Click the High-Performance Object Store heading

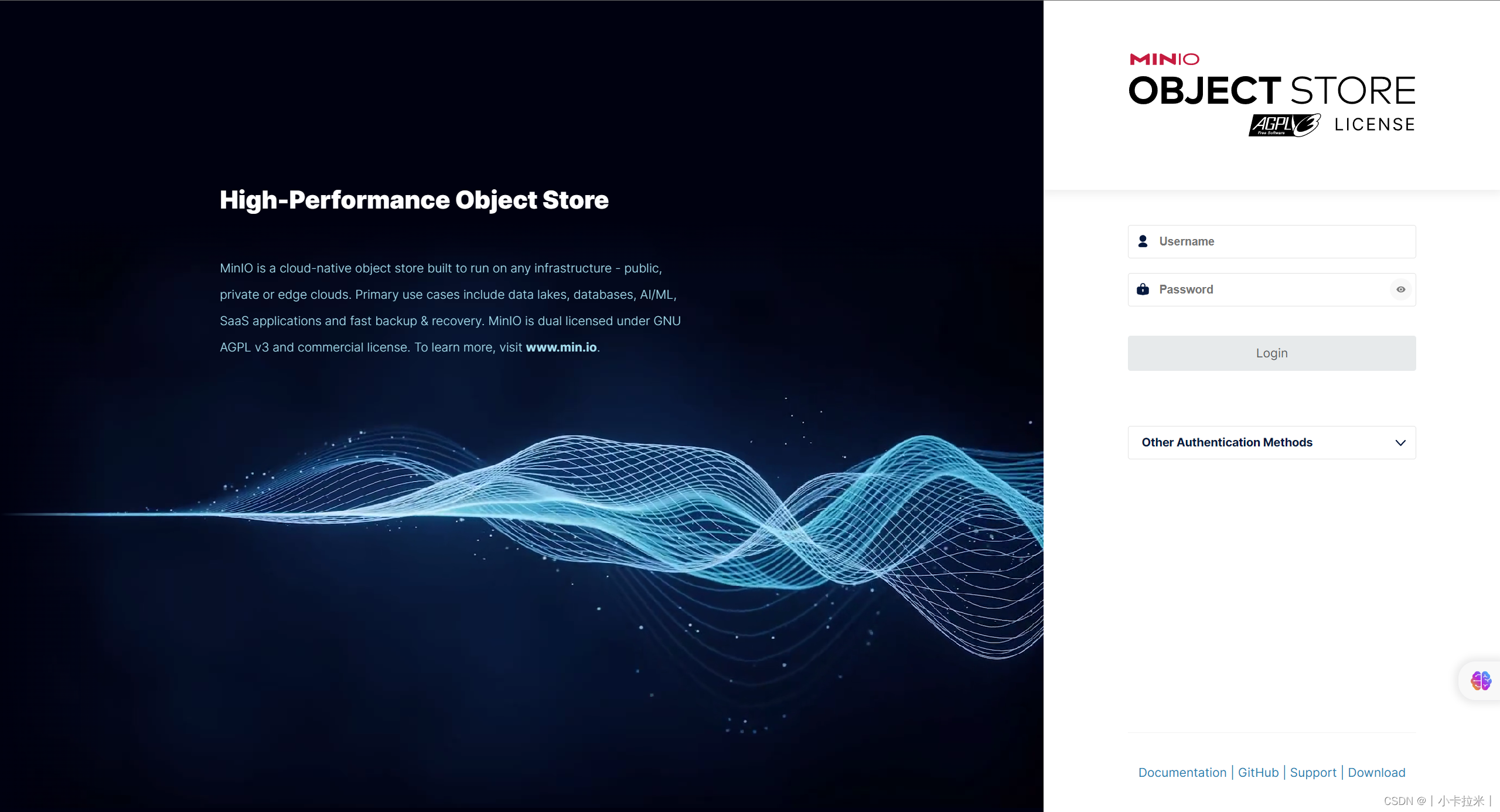point(414,200)
